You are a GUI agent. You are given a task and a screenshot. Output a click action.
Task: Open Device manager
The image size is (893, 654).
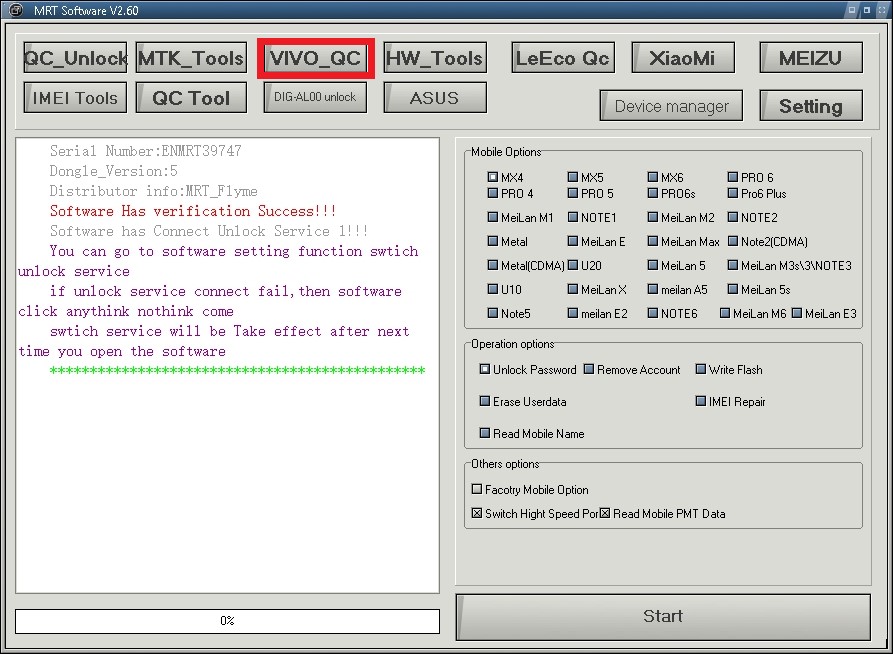click(671, 105)
